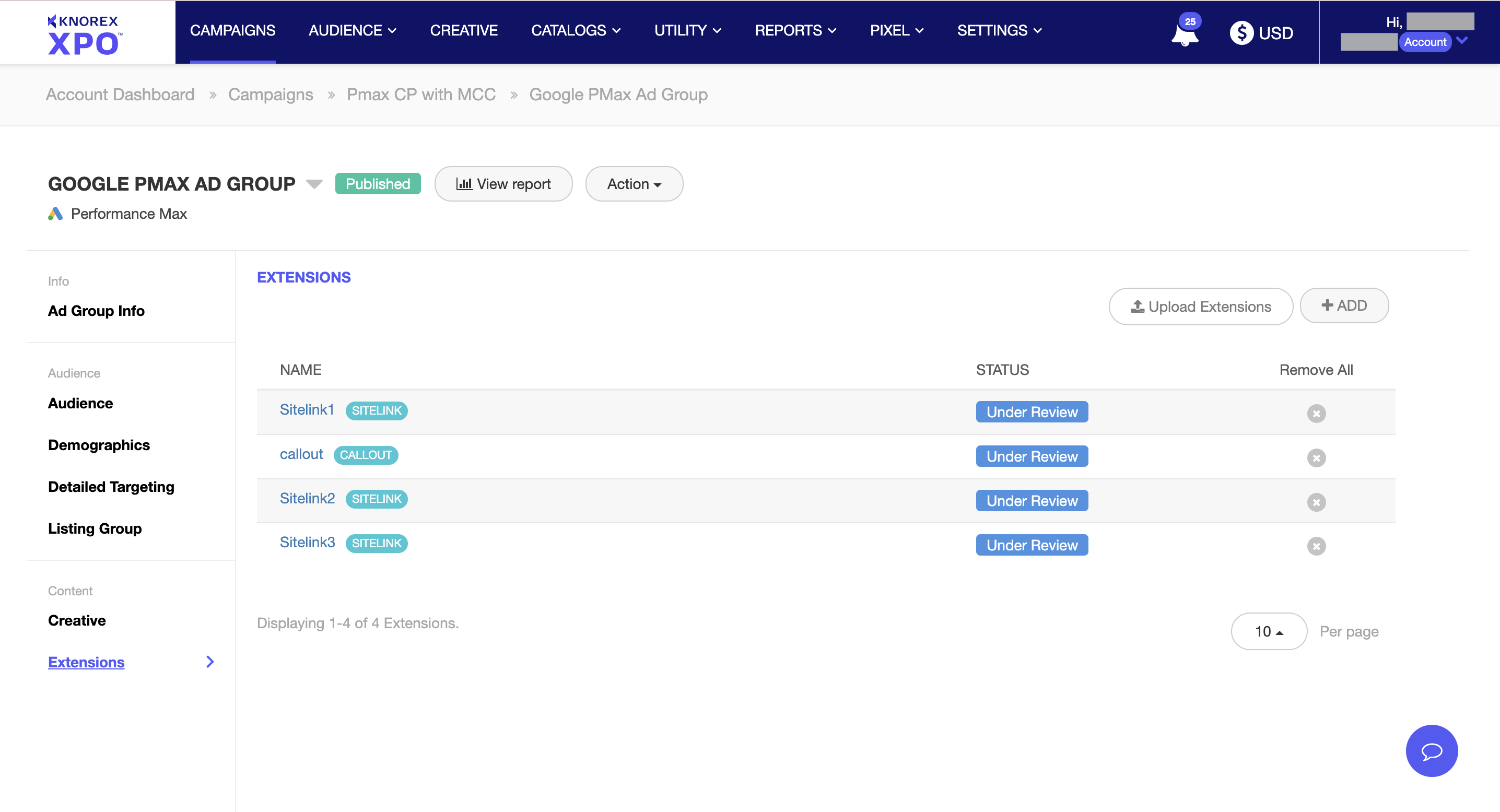Image resolution: width=1500 pixels, height=812 pixels.
Task: Open the Sitelink3 extension link
Action: tap(308, 542)
